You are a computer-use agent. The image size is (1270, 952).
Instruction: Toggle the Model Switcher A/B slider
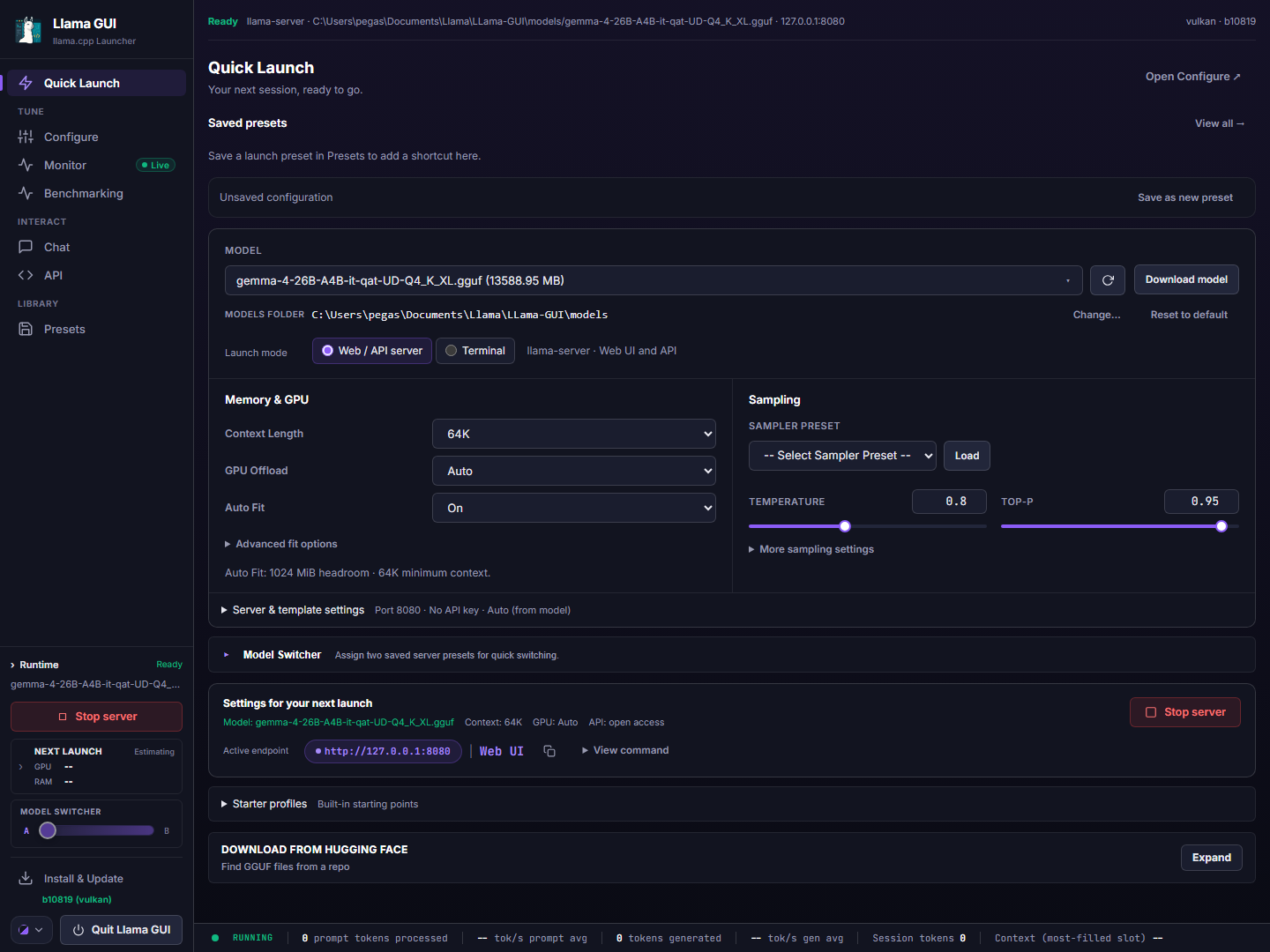click(96, 830)
